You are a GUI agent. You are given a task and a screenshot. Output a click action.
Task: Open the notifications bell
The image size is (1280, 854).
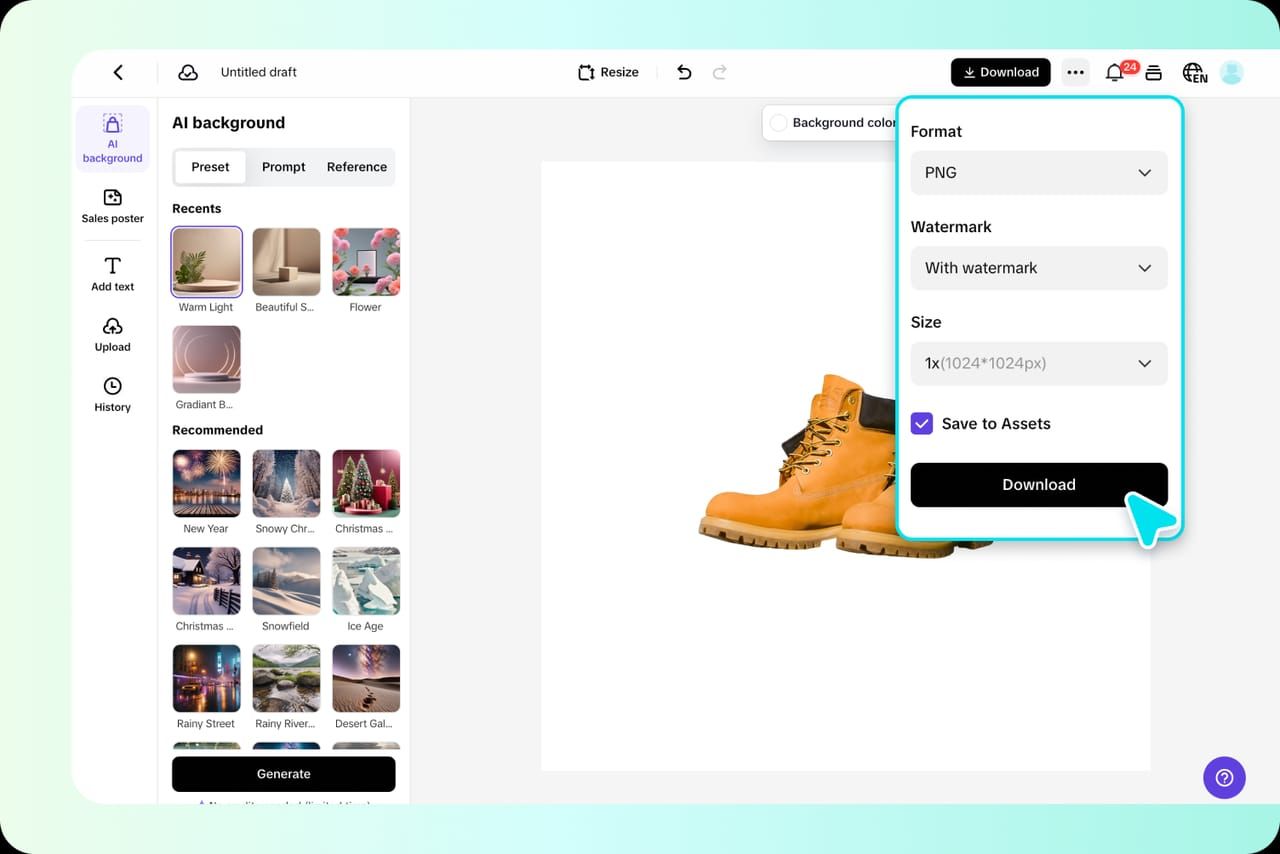click(1114, 72)
